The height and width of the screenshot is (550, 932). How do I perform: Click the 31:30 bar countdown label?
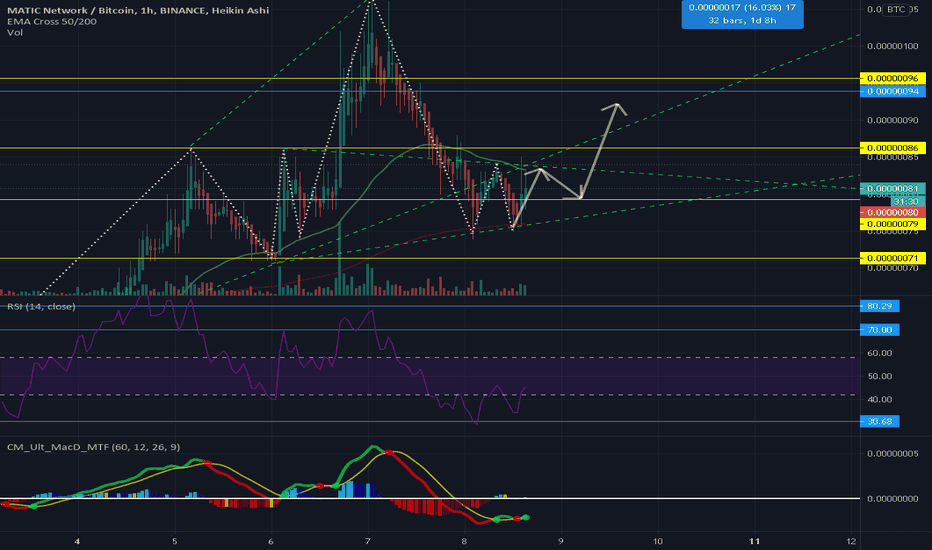click(x=906, y=202)
